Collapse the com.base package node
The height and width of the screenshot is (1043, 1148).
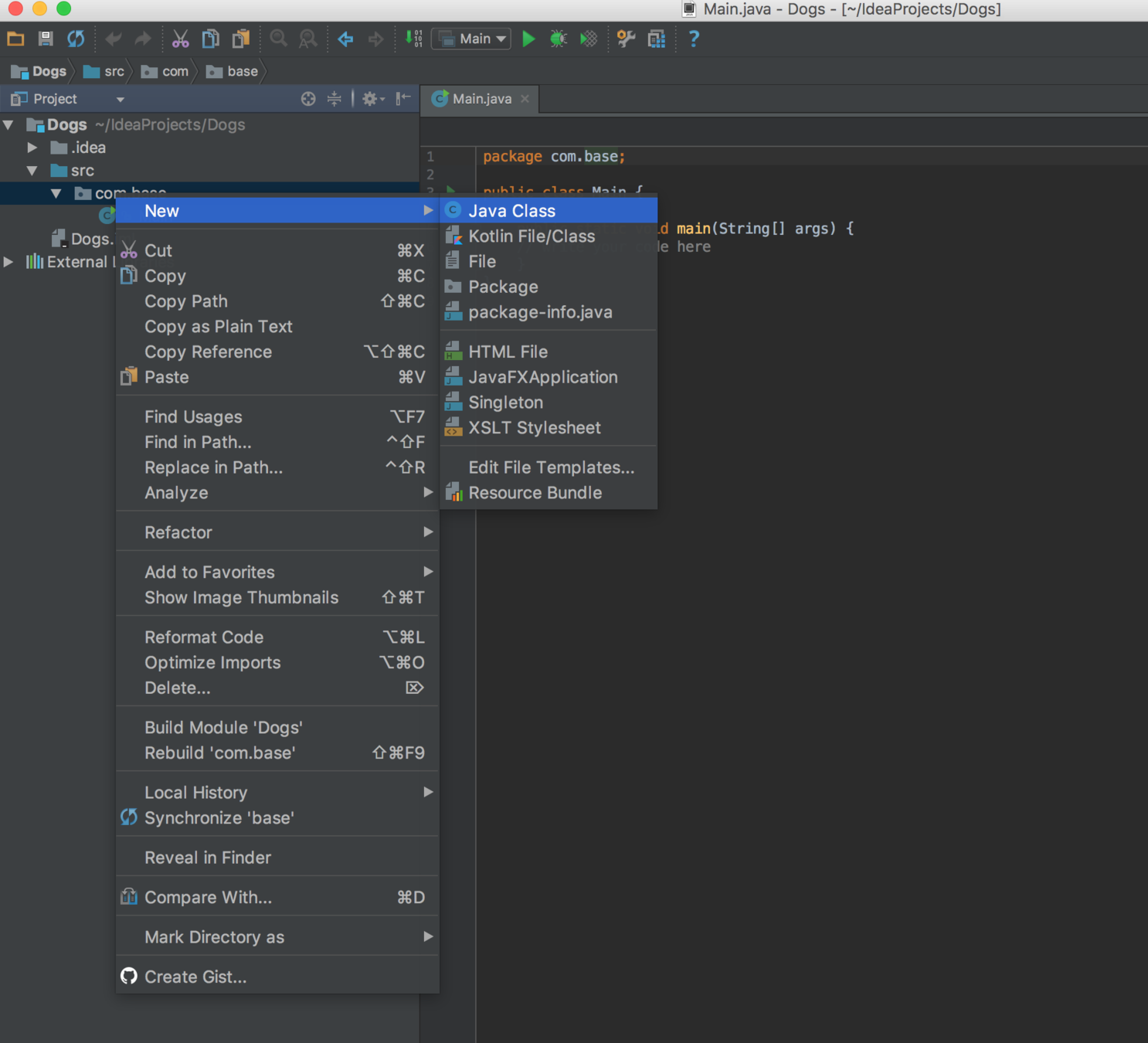point(56,193)
